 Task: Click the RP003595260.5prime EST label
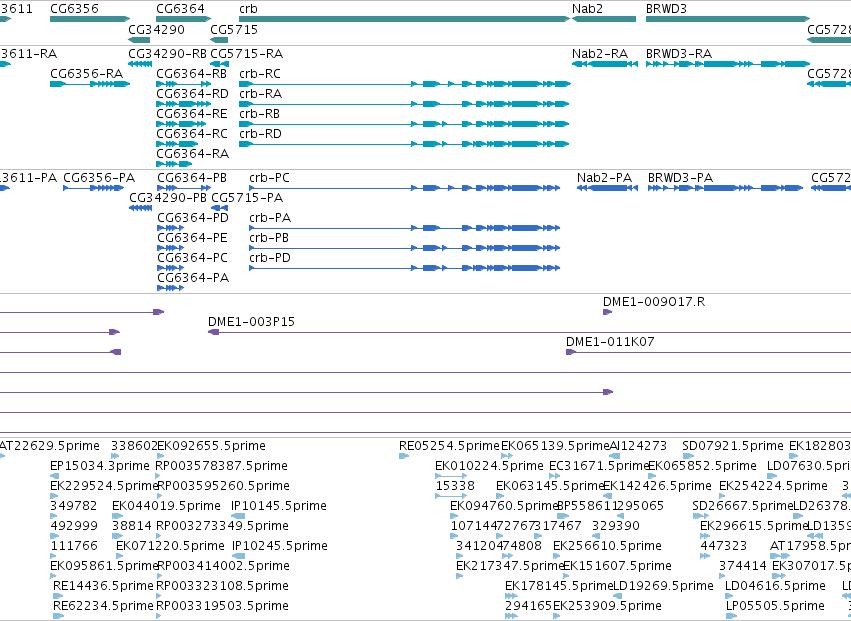(x=223, y=485)
